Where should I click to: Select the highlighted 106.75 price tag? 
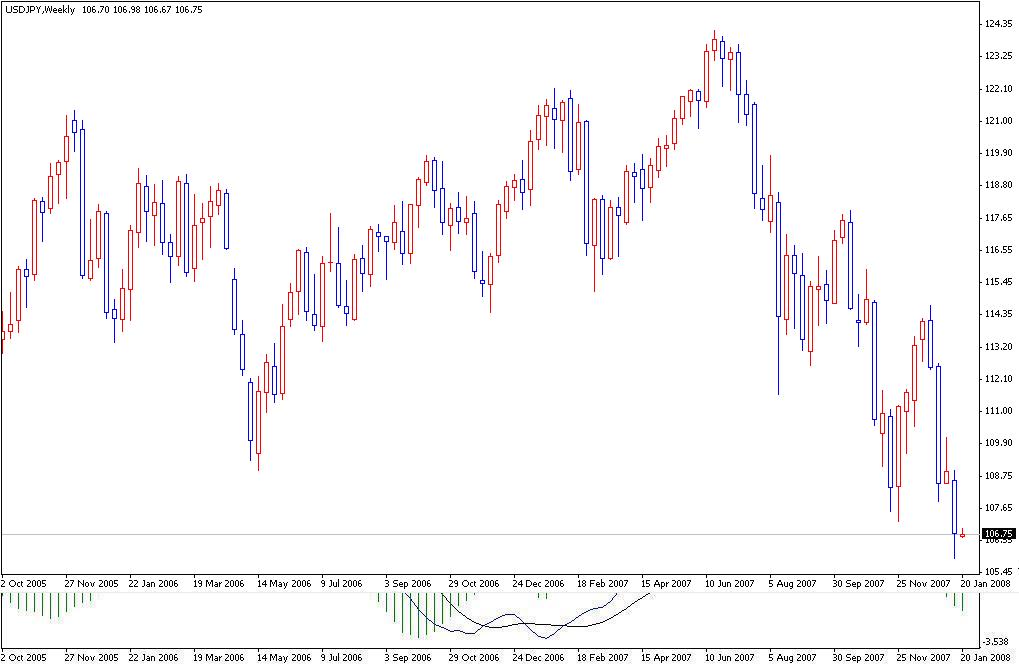coord(997,533)
